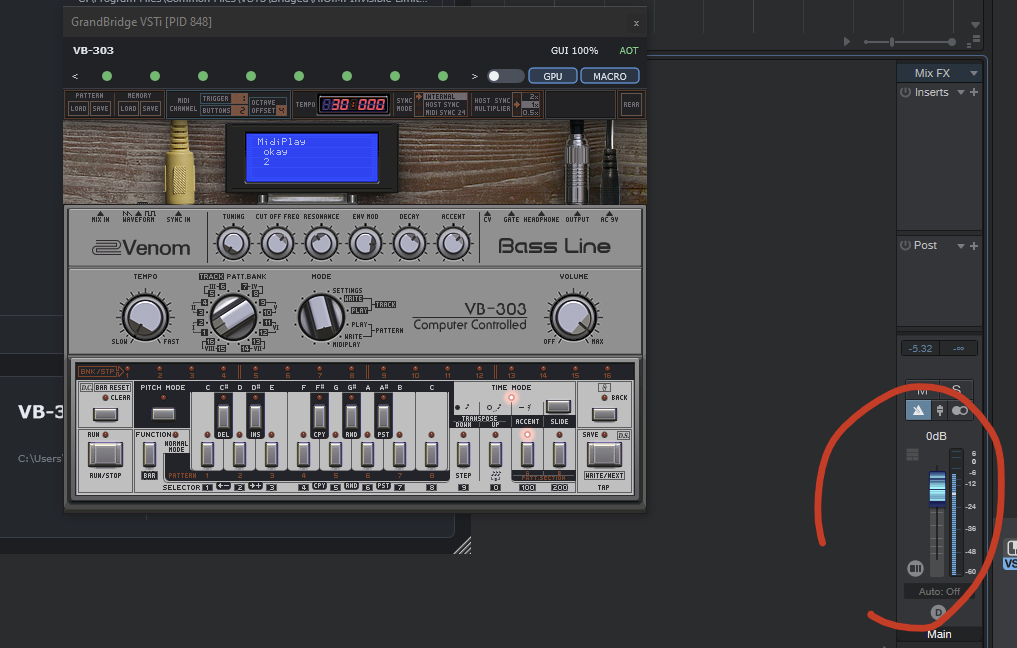
Task: Toggle the Post power button
Action: tap(905, 245)
